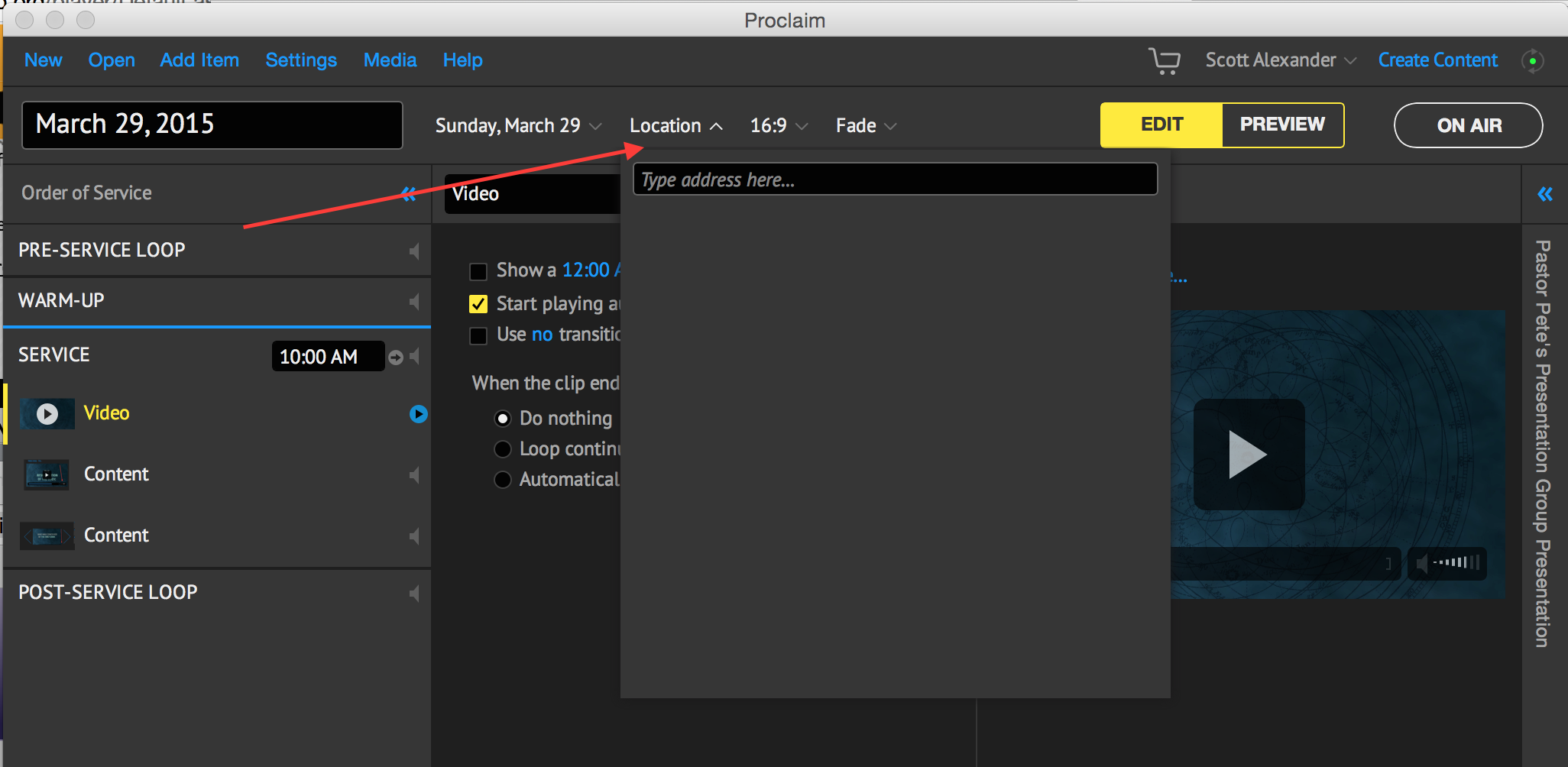1568x767 pixels.
Task: Click the blue '12:00' time link
Action: pyautogui.click(x=586, y=270)
